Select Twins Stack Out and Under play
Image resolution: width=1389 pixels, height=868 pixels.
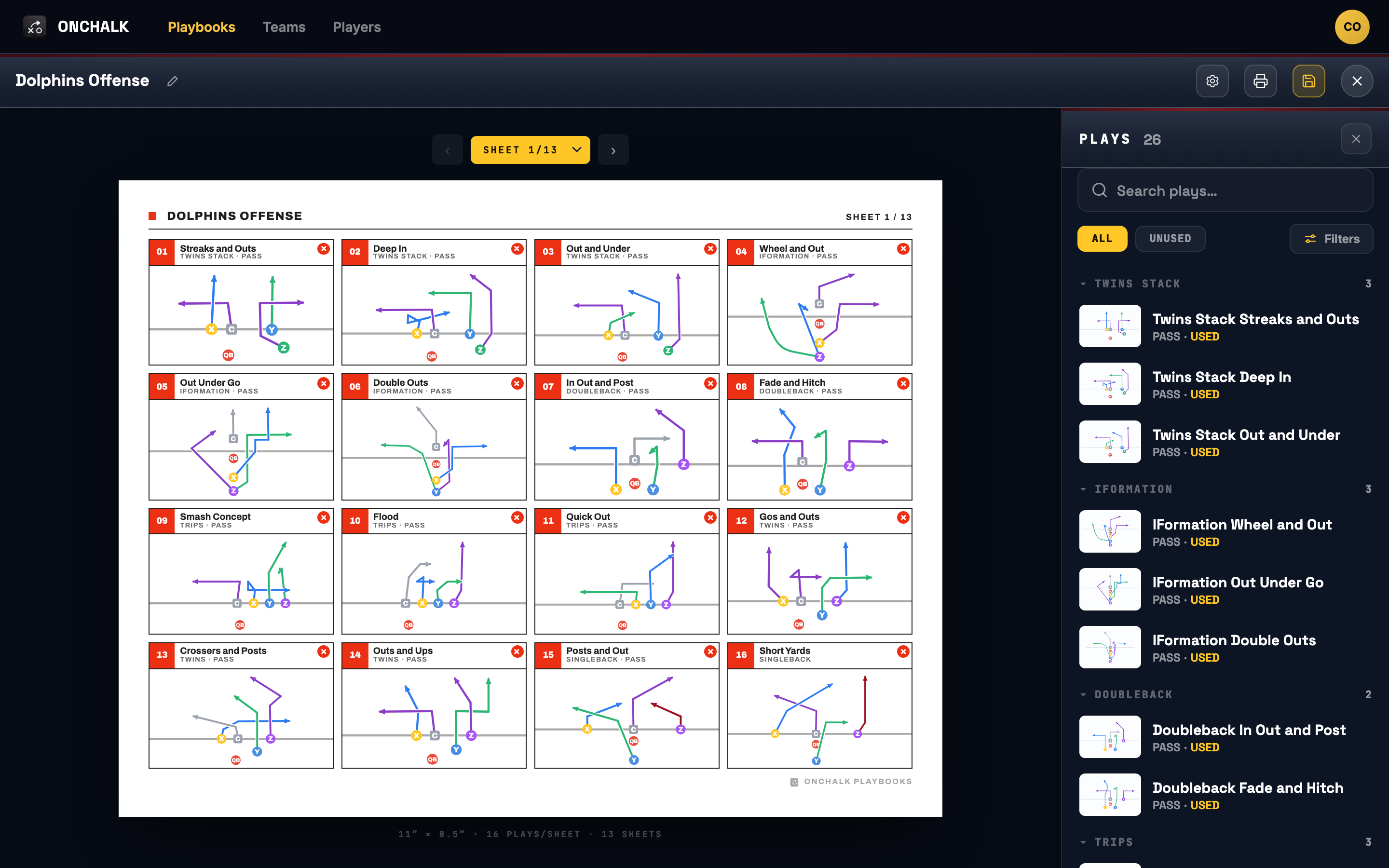pyautogui.click(x=1225, y=442)
